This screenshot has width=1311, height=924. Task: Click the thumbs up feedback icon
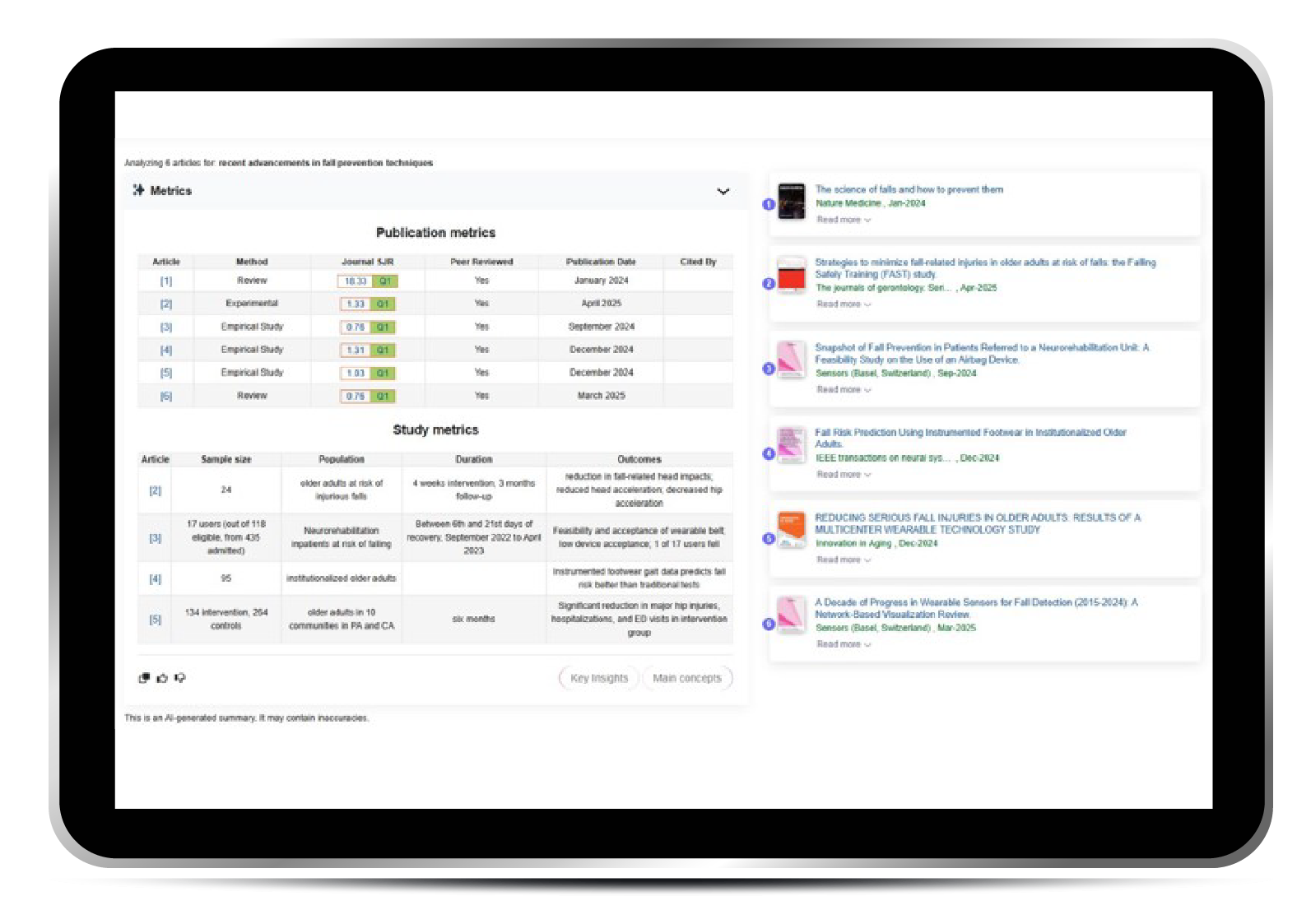tap(162, 678)
